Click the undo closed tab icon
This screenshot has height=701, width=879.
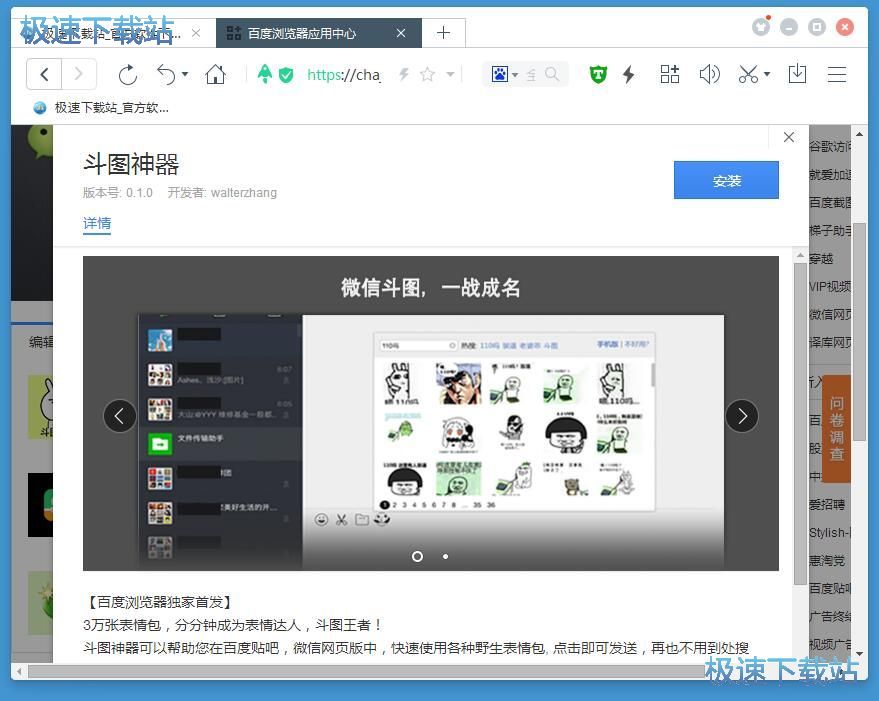click(166, 75)
